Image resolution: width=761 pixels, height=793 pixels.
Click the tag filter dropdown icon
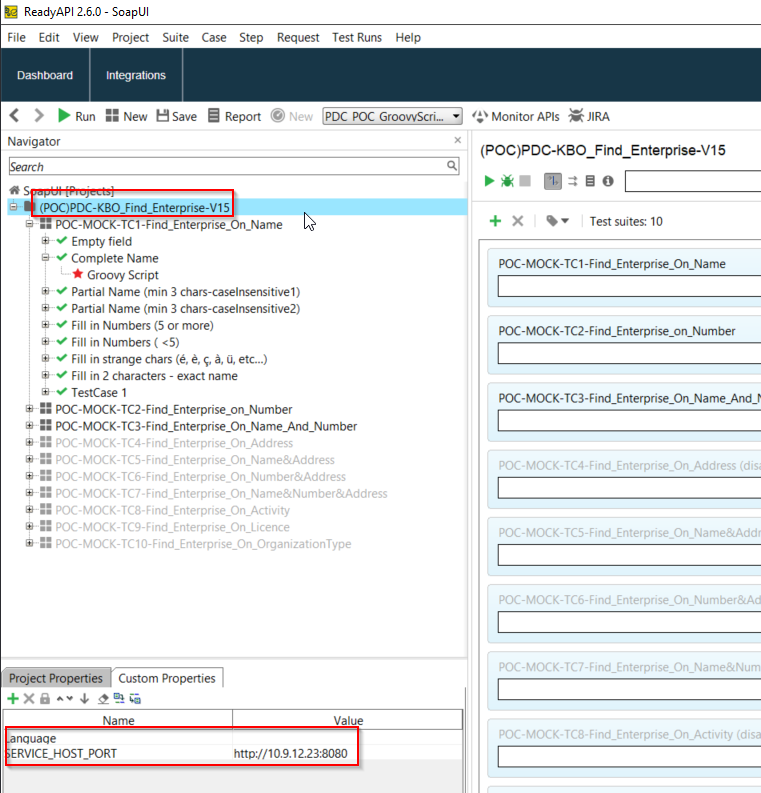pyautogui.click(x=557, y=221)
